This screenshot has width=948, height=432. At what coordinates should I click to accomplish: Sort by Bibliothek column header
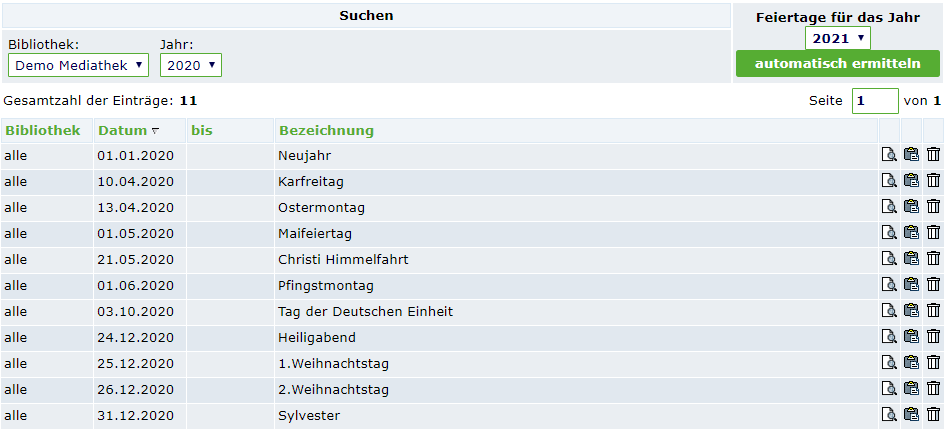click(x=43, y=131)
